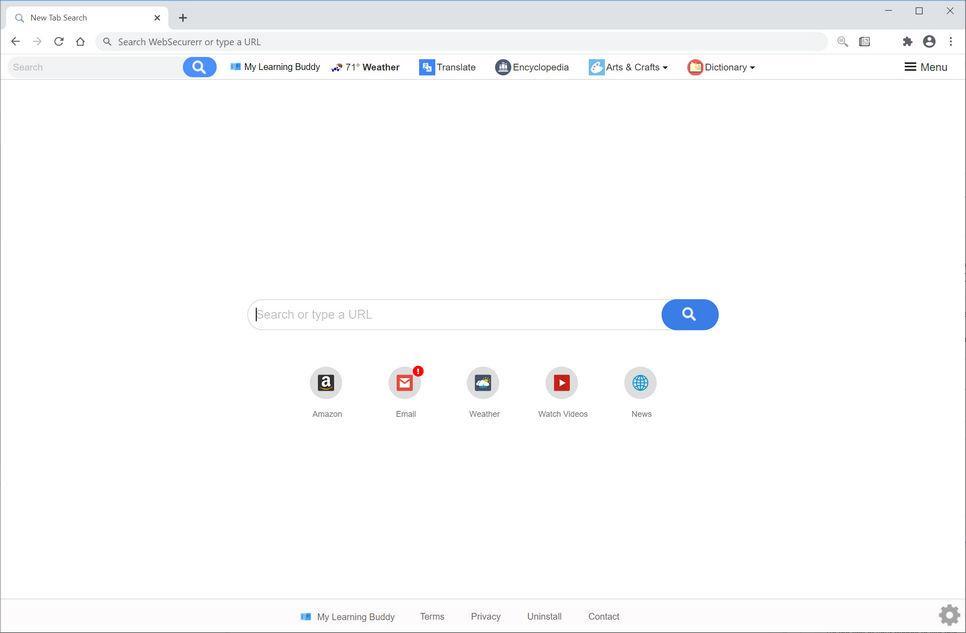Open the Weather shortcut icon
966x633 pixels.
483,383
